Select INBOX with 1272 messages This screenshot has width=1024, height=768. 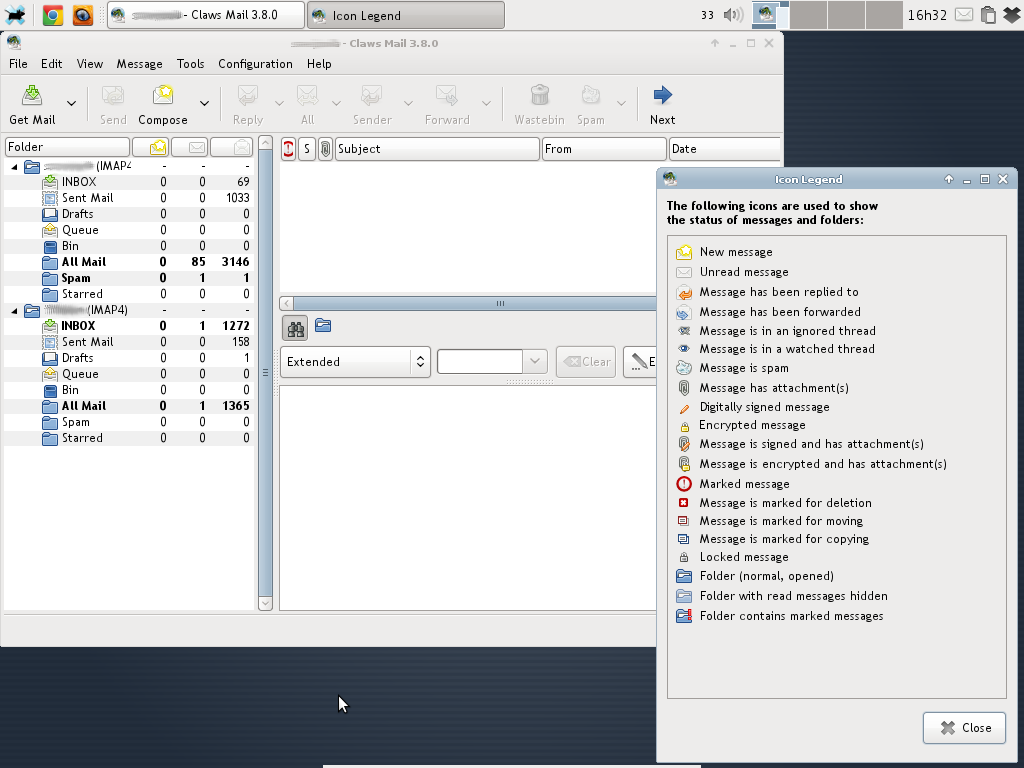click(x=129, y=326)
